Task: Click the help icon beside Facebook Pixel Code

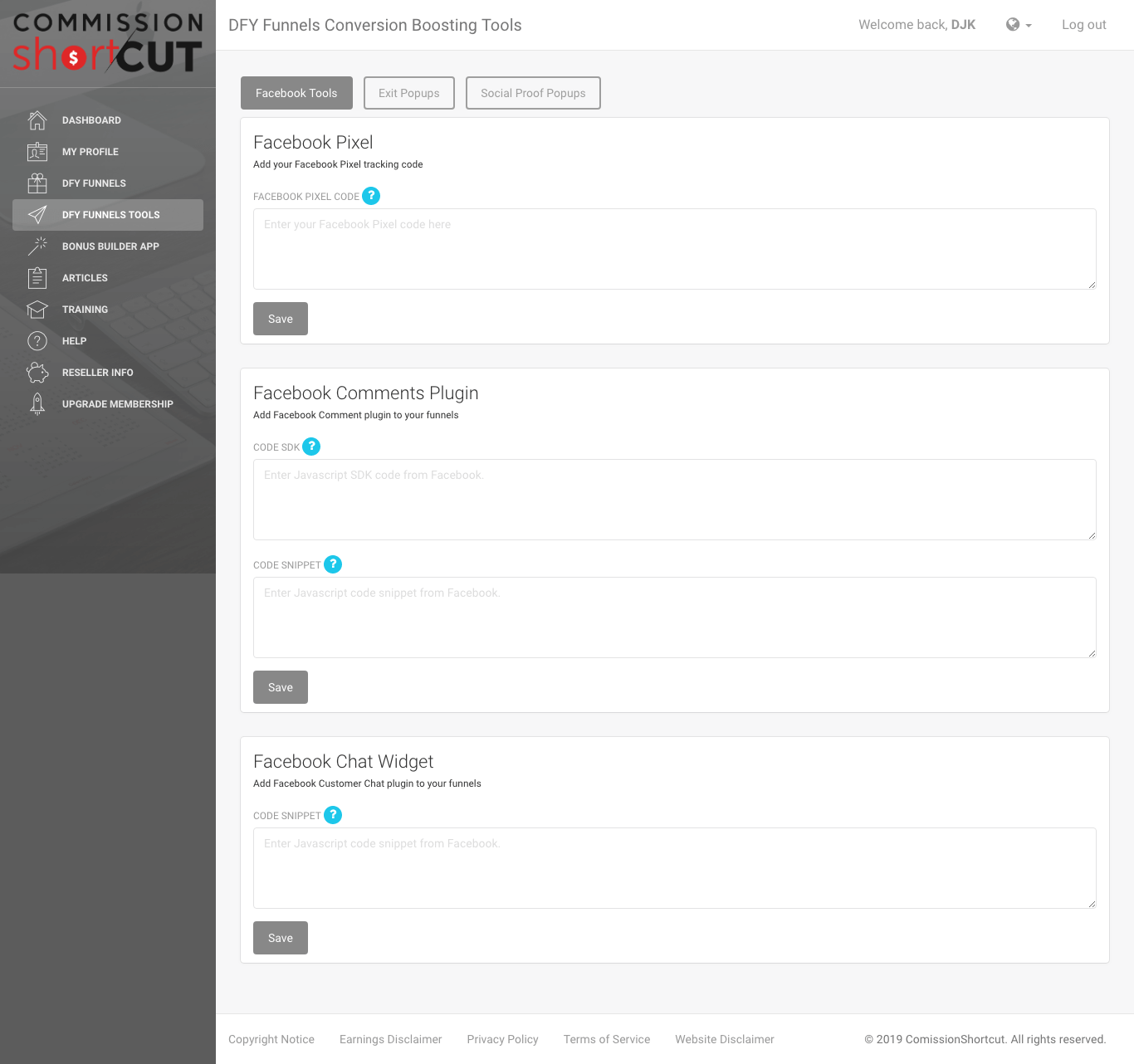Action: click(x=371, y=196)
